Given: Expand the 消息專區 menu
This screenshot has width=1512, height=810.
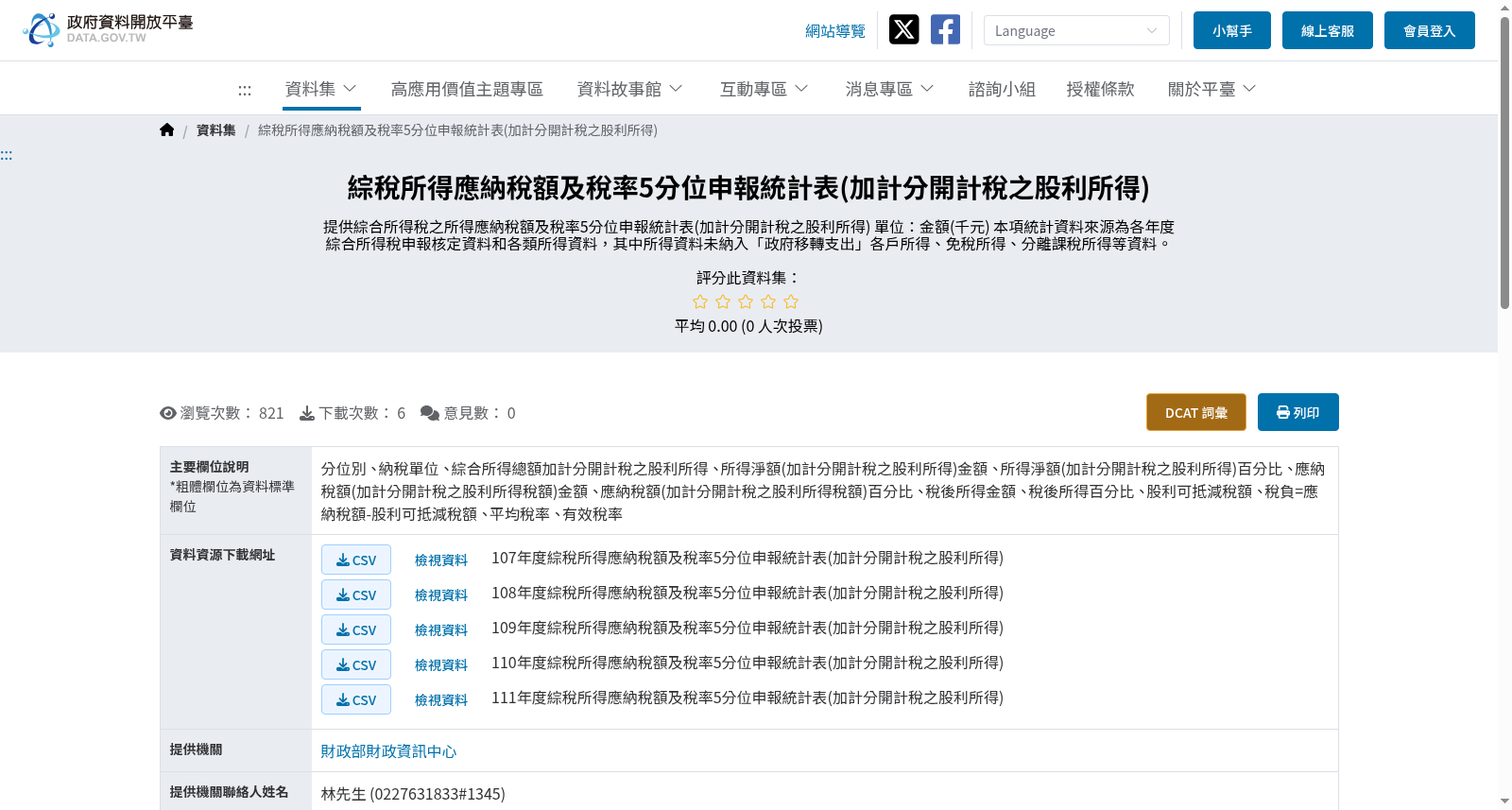Looking at the screenshot, I should click(890, 89).
